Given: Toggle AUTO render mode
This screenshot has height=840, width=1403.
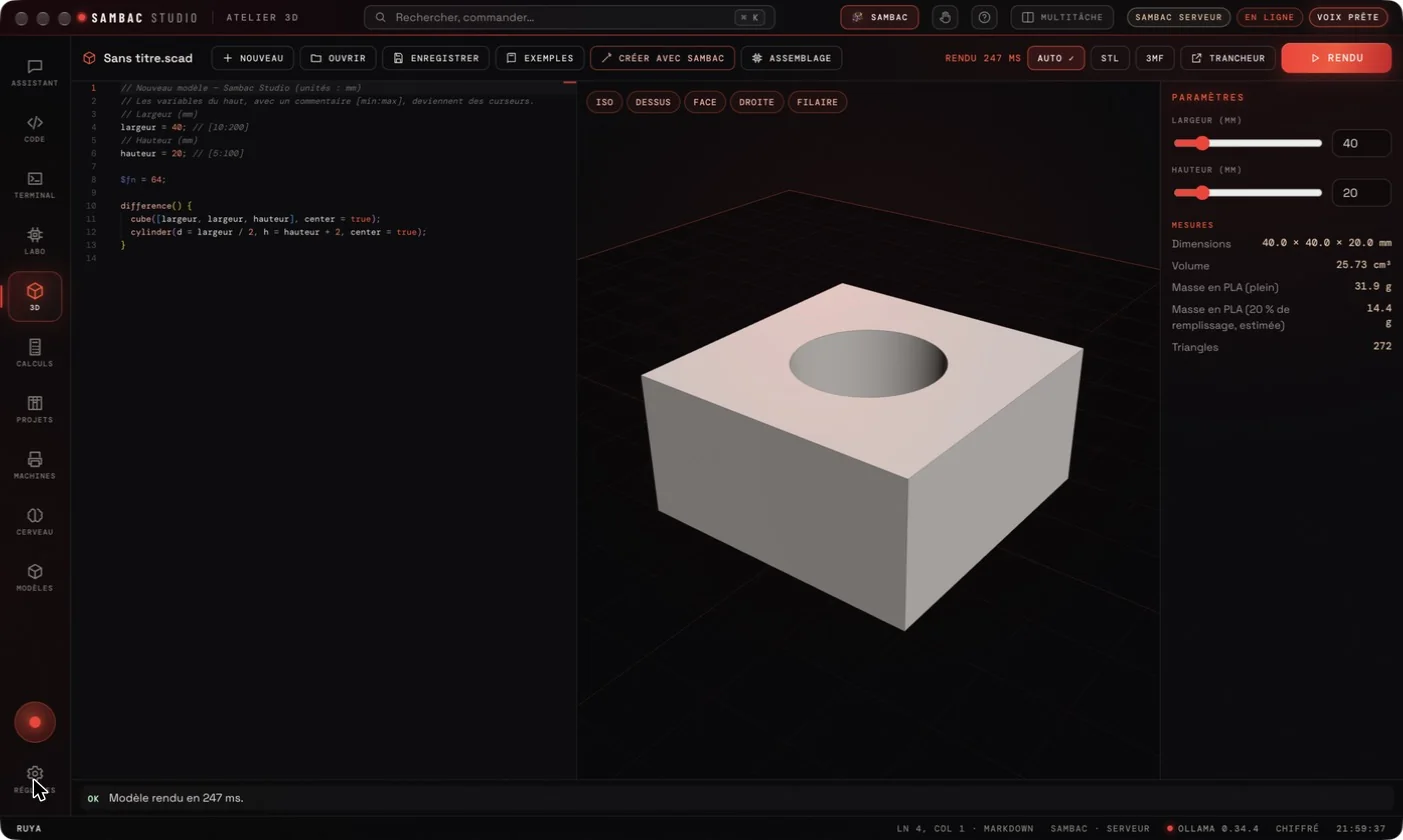Looking at the screenshot, I should pos(1056,58).
